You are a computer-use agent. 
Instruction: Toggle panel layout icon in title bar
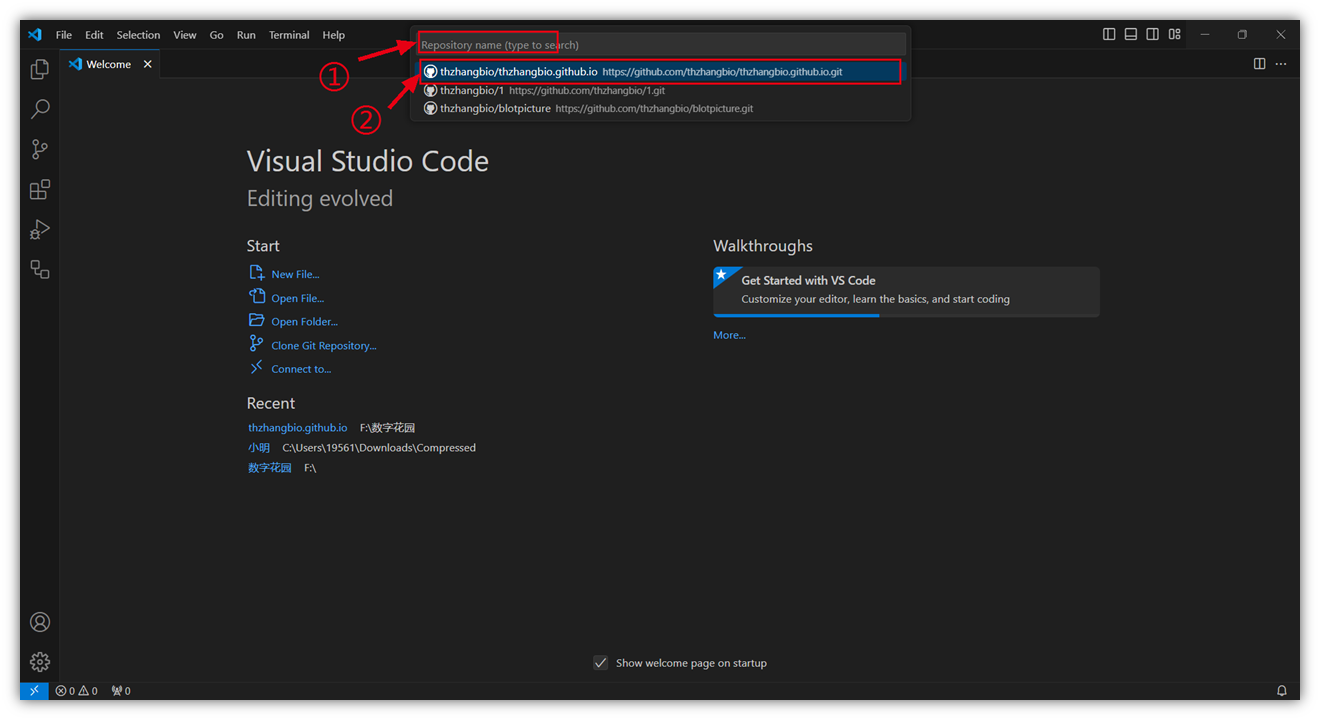pos(1131,34)
